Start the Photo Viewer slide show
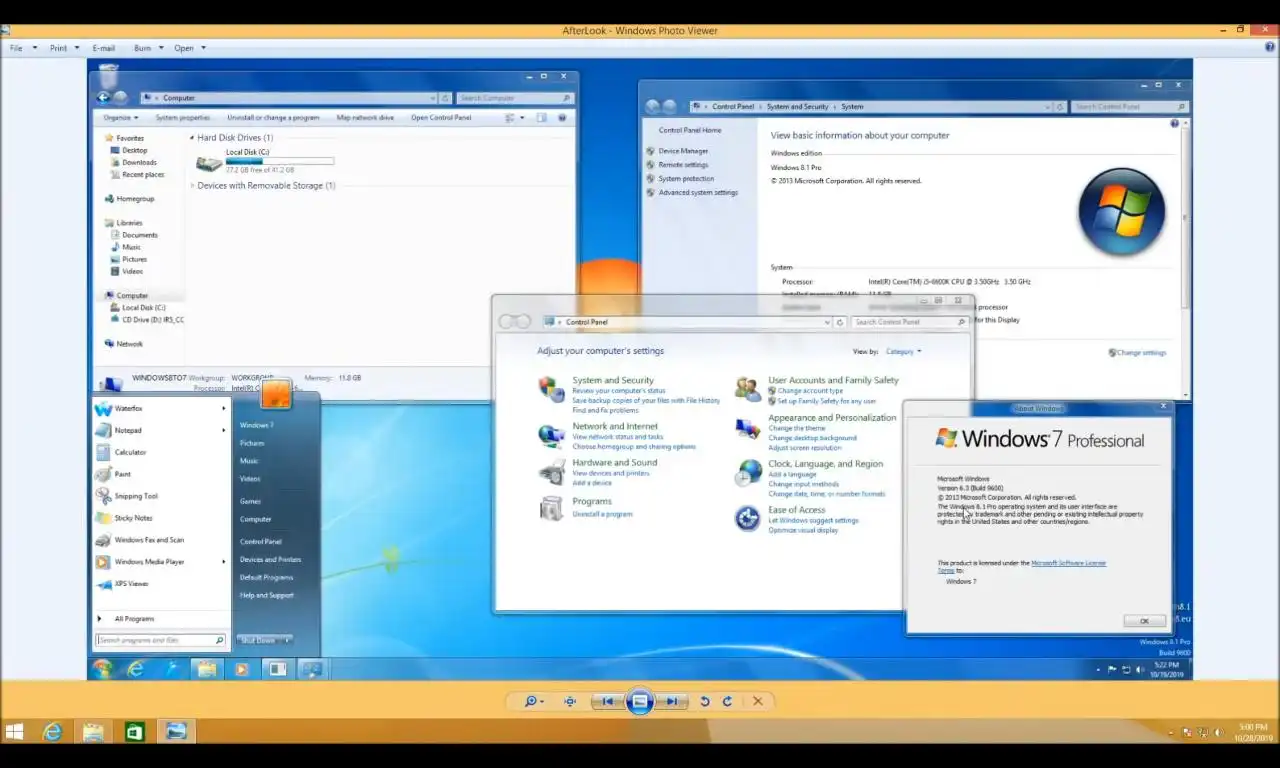 click(x=640, y=702)
